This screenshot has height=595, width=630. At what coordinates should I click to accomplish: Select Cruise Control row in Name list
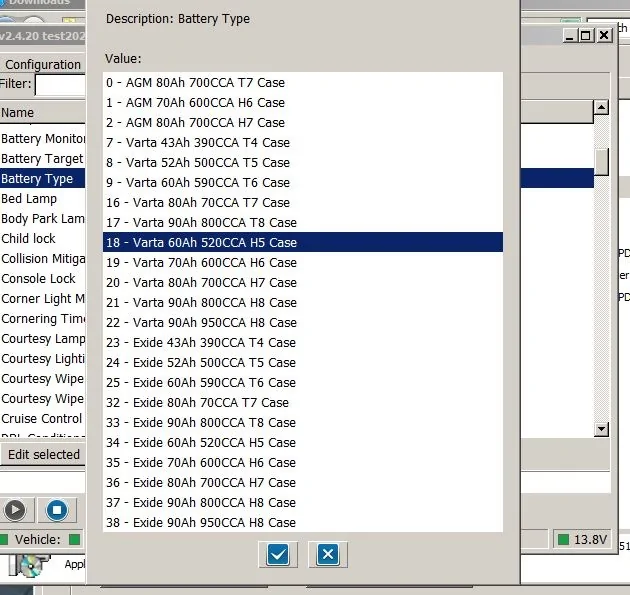pyautogui.click(x=43, y=419)
